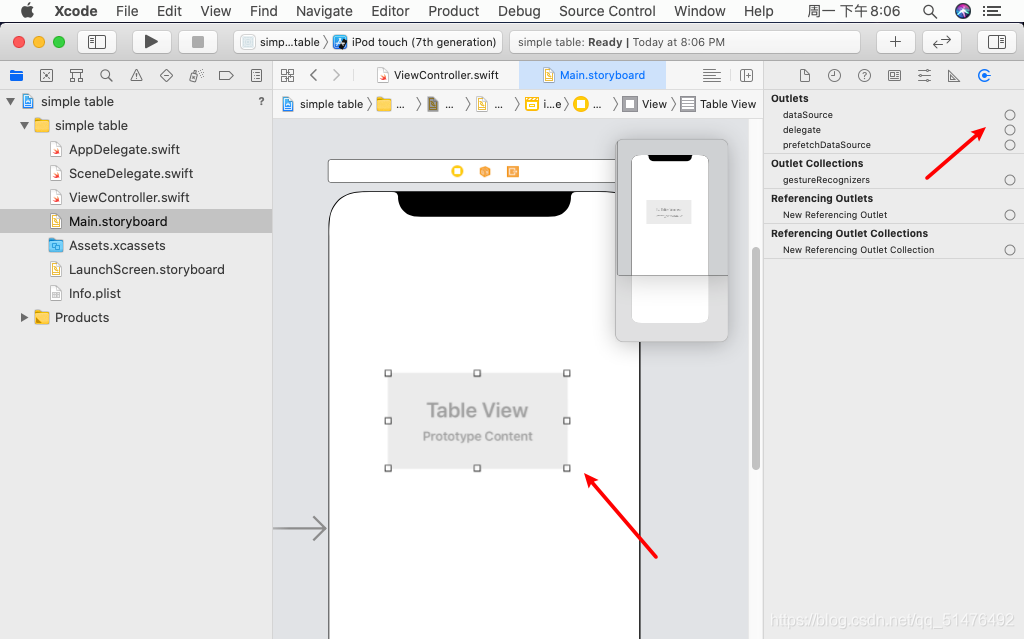1024x639 pixels.
Task: Open the Breakpoint navigator
Action: [x=226, y=76]
